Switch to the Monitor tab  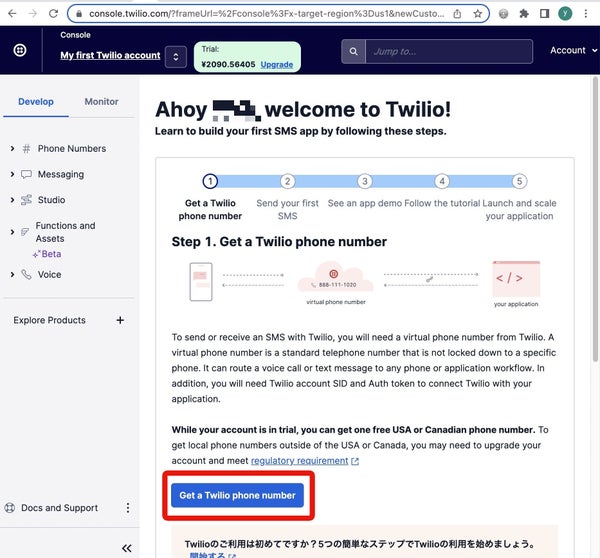pyautogui.click(x=101, y=102)
